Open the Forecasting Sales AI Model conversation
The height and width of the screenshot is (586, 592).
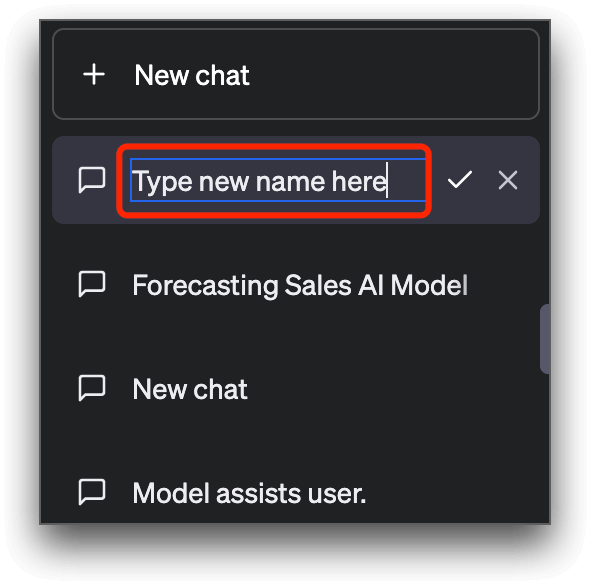click(x=296, y=285)
